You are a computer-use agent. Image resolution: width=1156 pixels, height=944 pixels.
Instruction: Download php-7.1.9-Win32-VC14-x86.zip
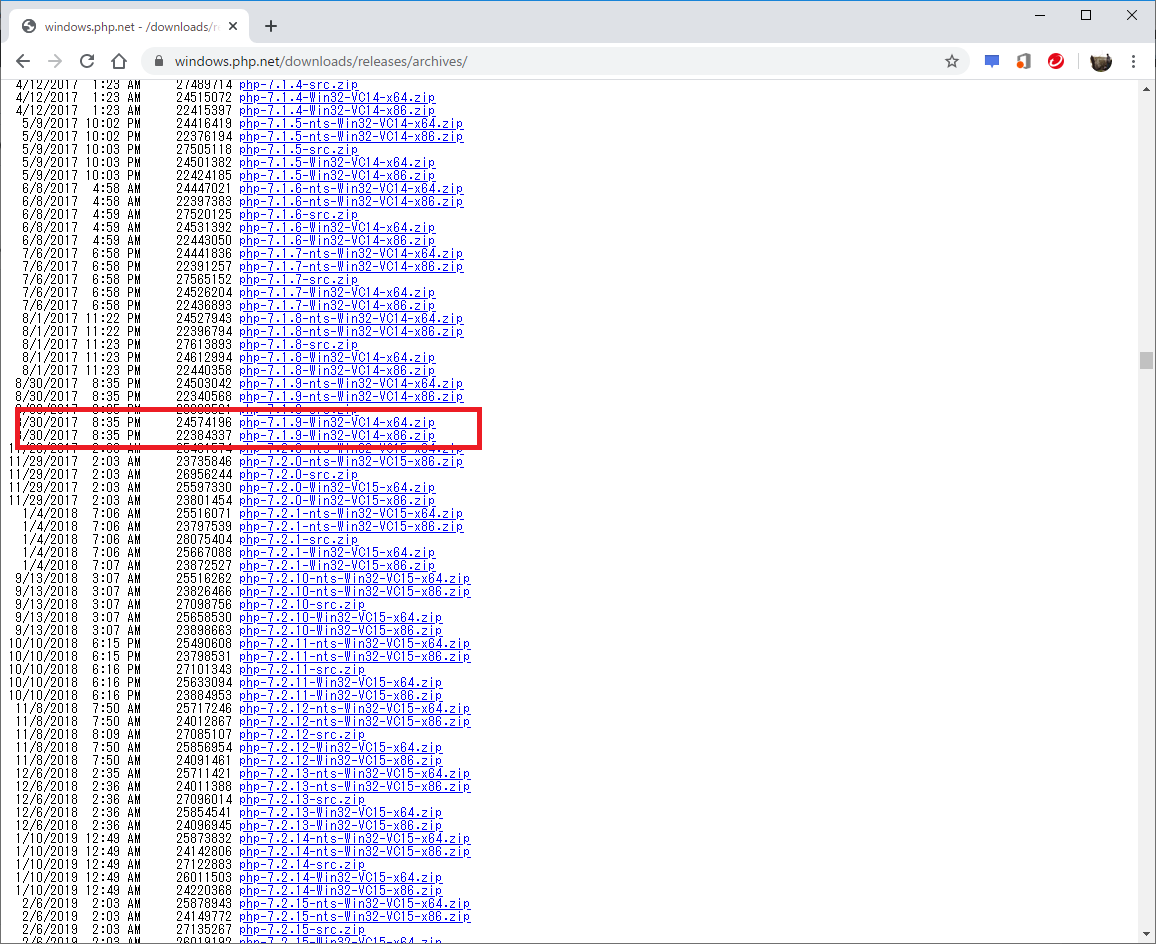(x=337, y=436)
